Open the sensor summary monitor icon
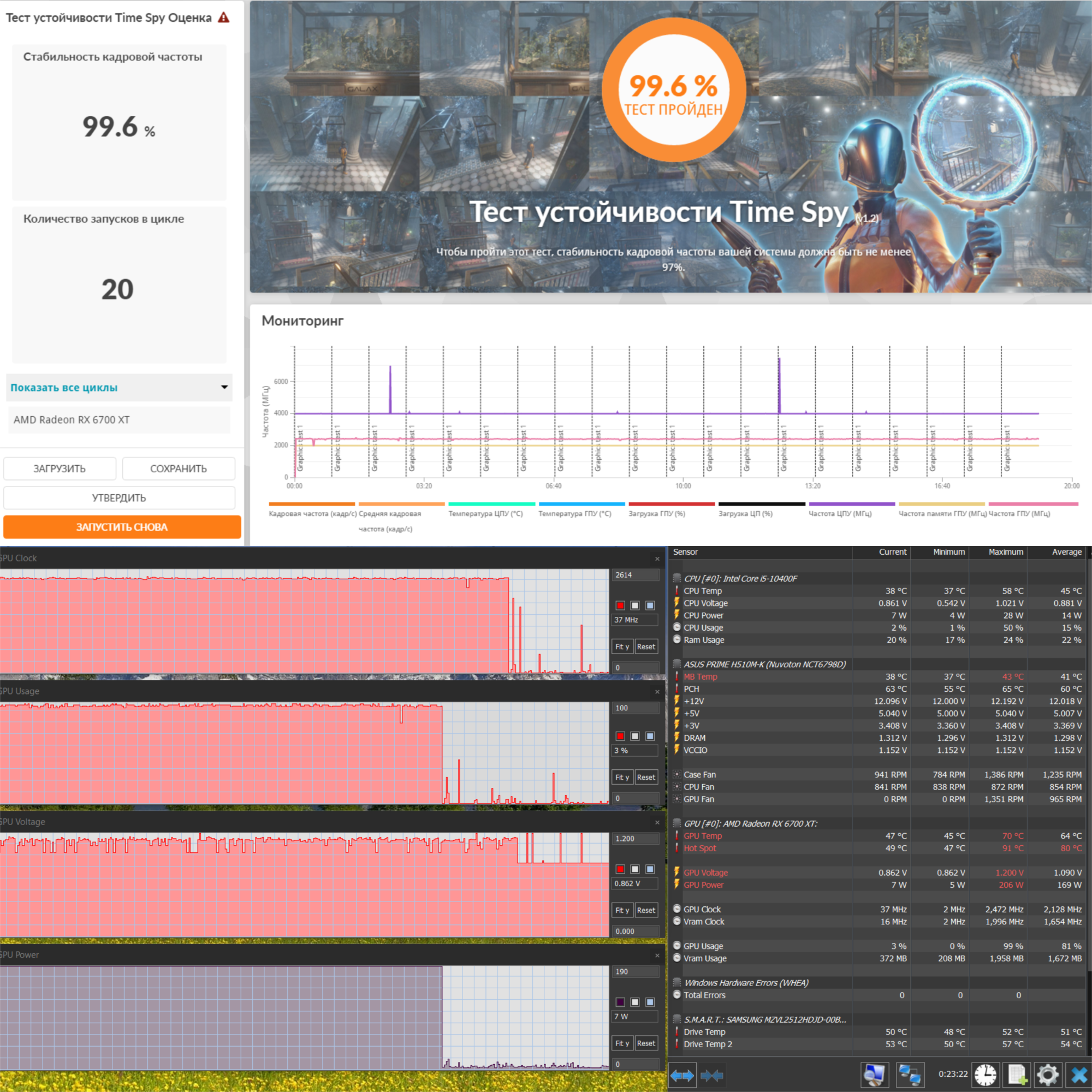Image resolution: width=1092 pixels, height=1092 pixels. tap(874, 1075)
